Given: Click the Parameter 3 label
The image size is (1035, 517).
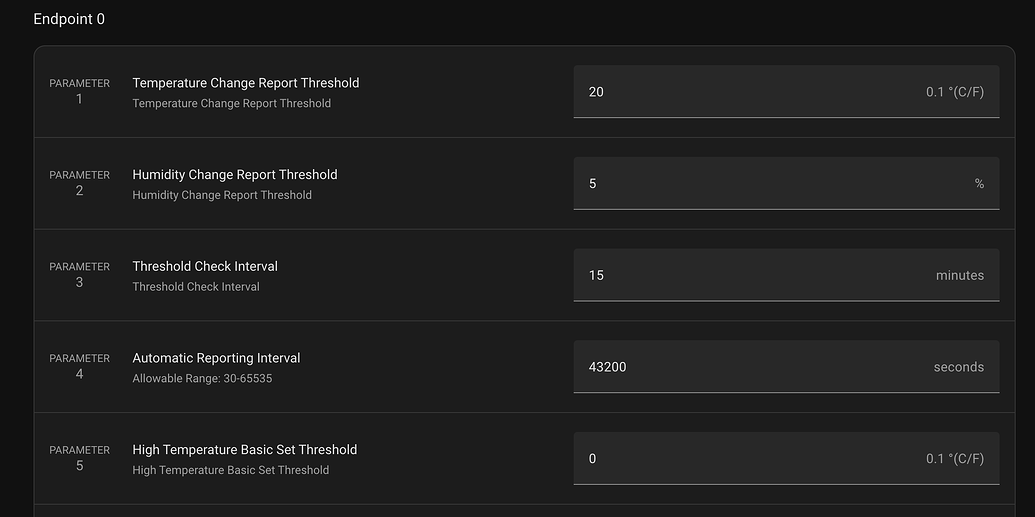Looking at the screenshot, I should click(x=80, y=275).
